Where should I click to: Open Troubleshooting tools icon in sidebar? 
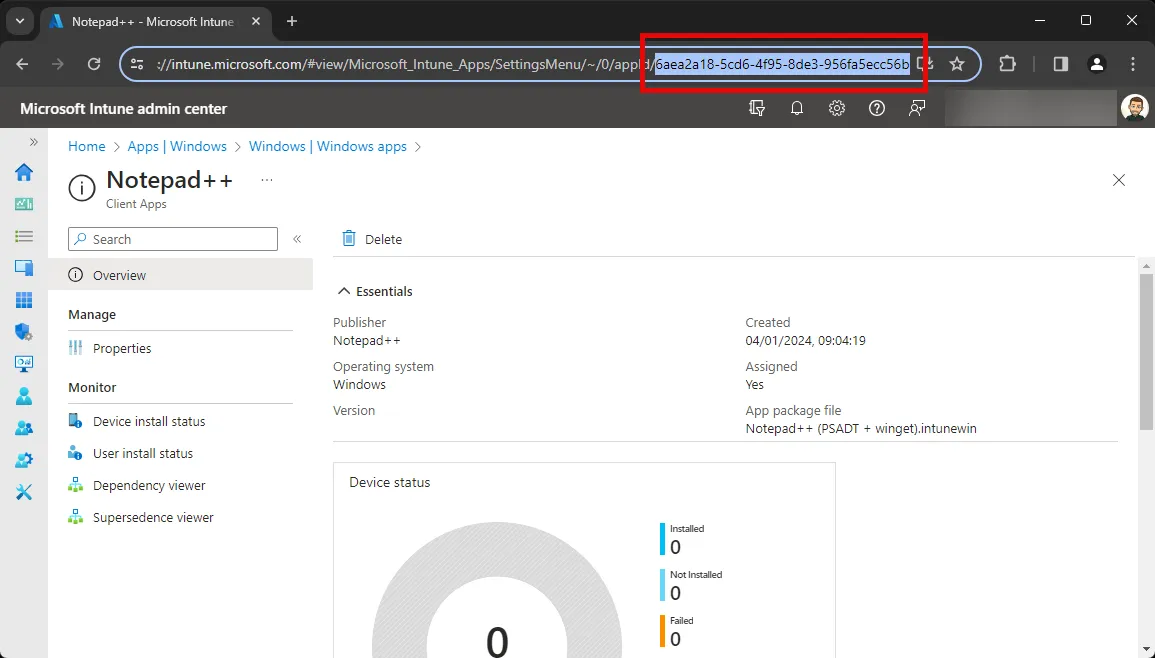click(x=24, y=491)
